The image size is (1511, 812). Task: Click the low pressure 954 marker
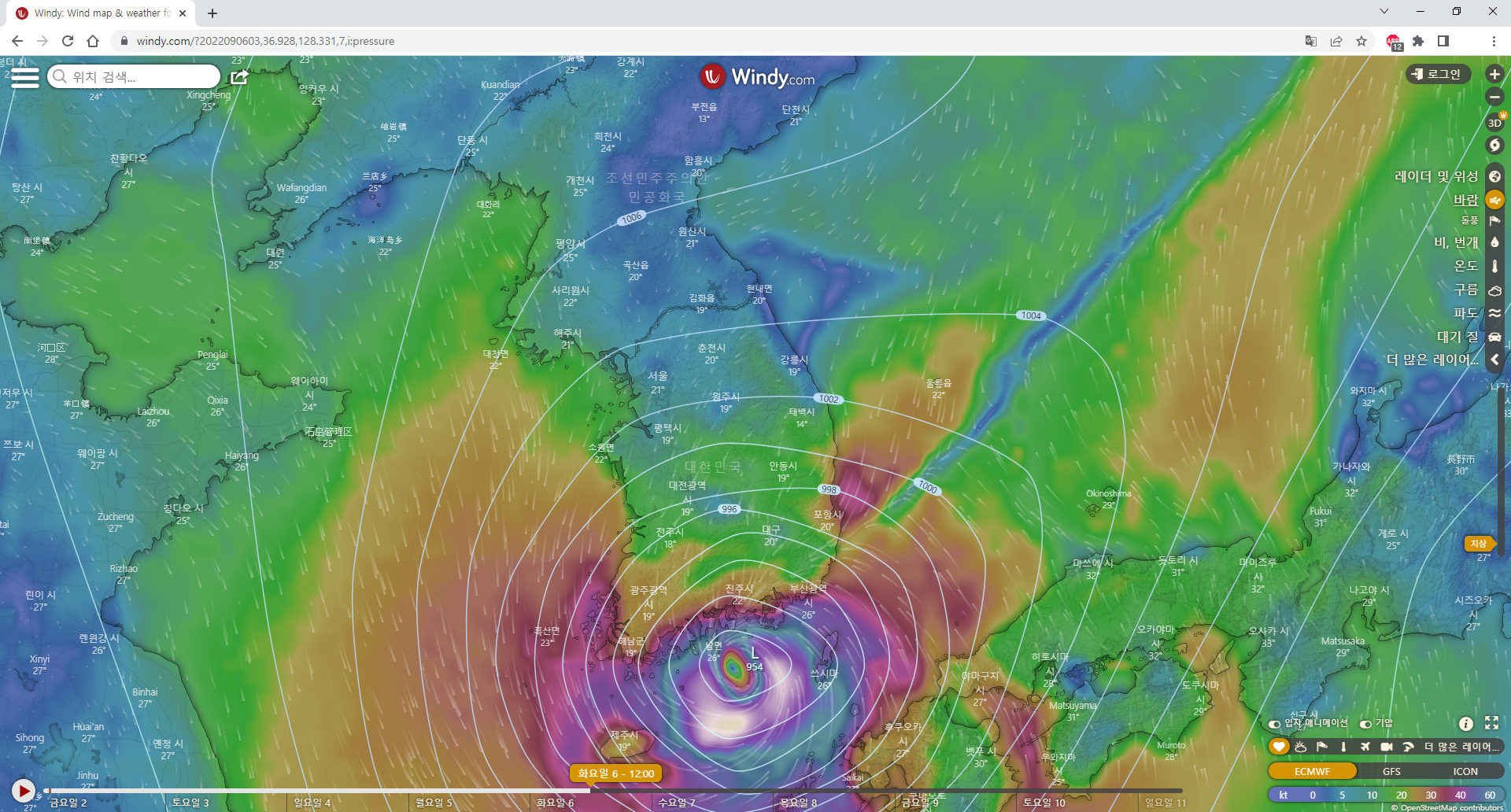754,659
